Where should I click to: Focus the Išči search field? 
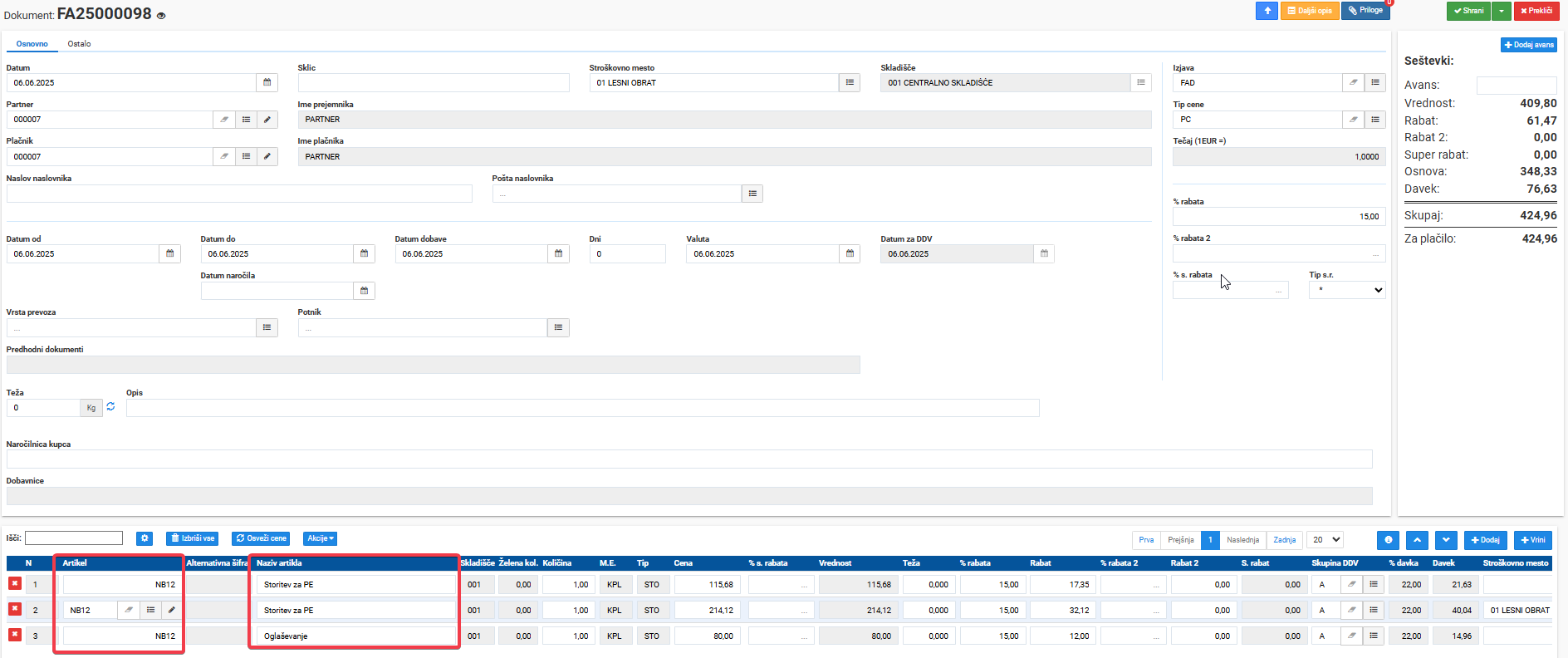[x=74, y=538]
